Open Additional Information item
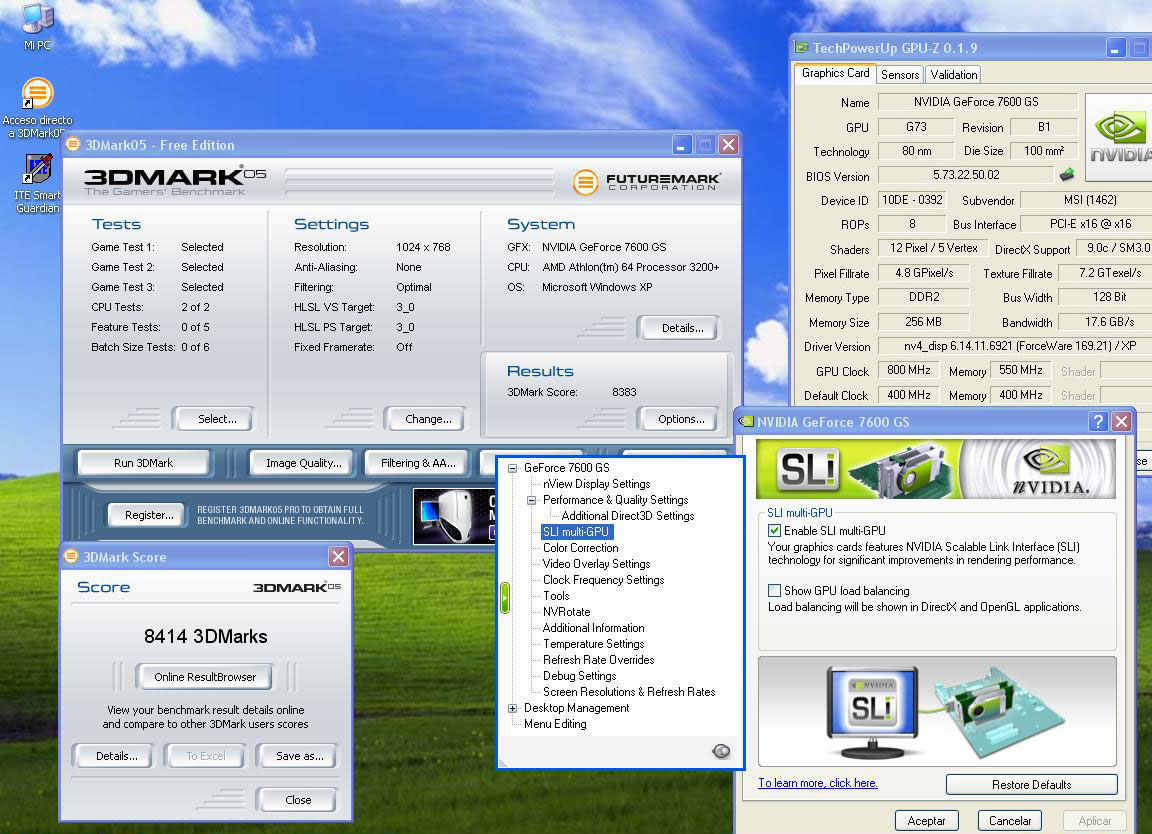 [x=594, y=628]
